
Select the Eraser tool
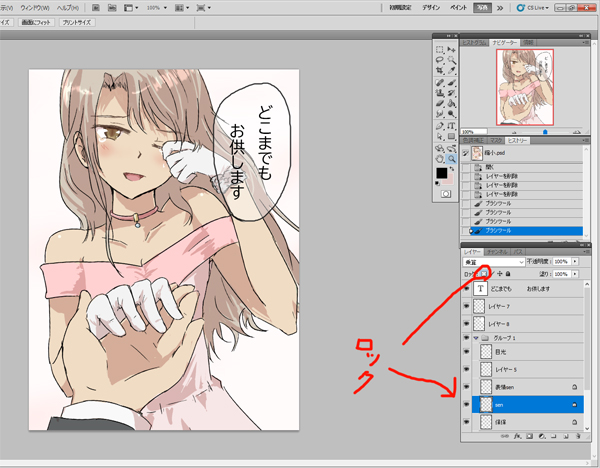(x=440, y=103)
